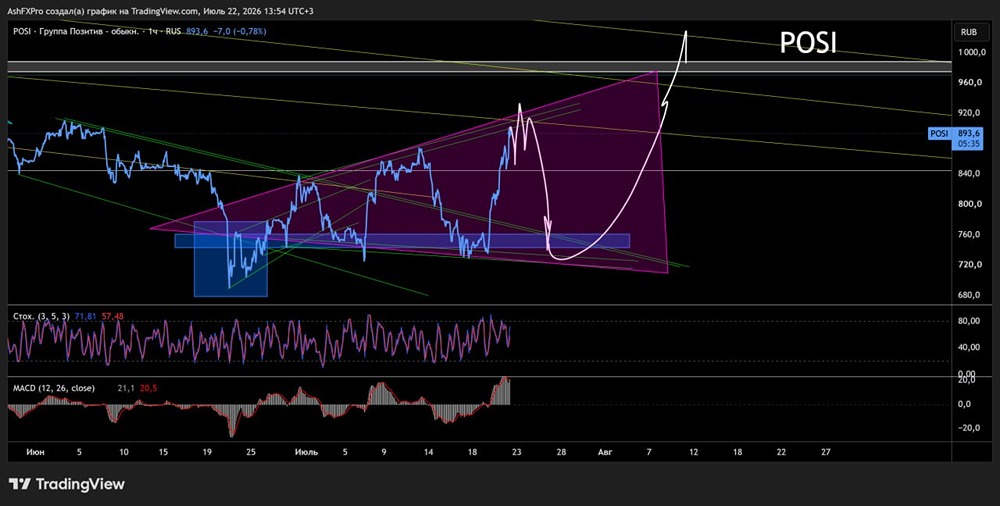Viewport: 1000px width, 506px height.
Task: Click the TradingView wordmark link
Action: pos(80,484)
